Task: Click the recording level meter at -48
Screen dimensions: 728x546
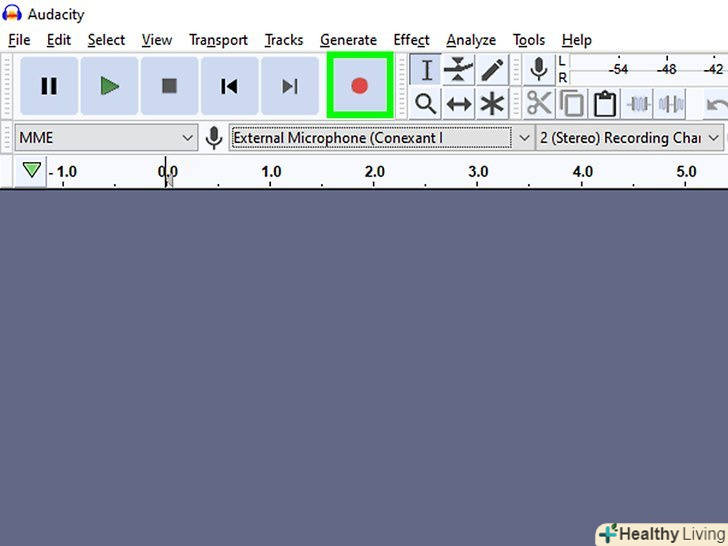Action: 667,69
